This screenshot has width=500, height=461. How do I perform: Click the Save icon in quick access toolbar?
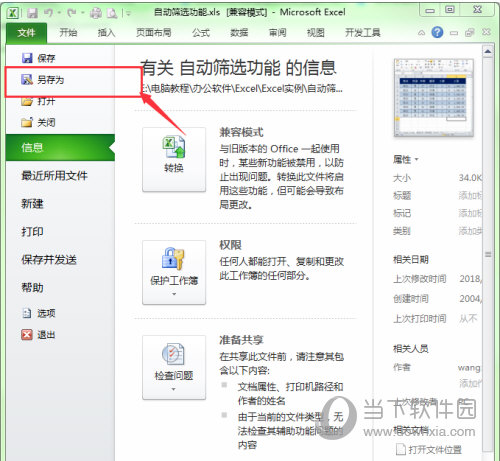32,13
